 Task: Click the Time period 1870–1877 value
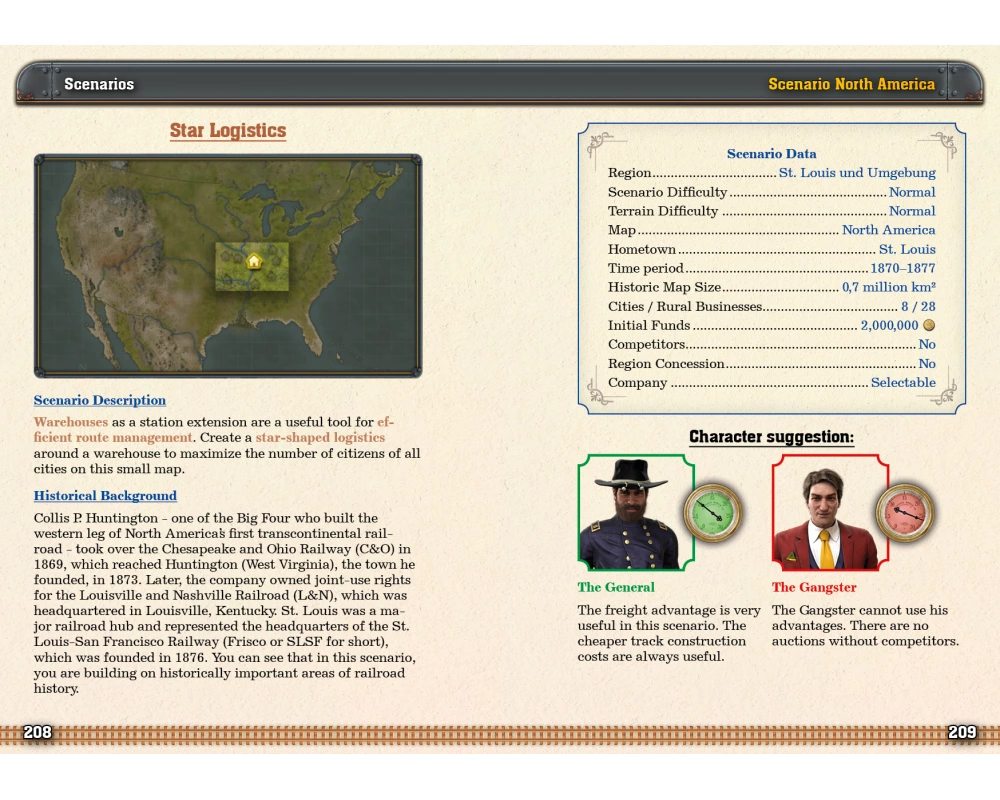click(902, 268)
